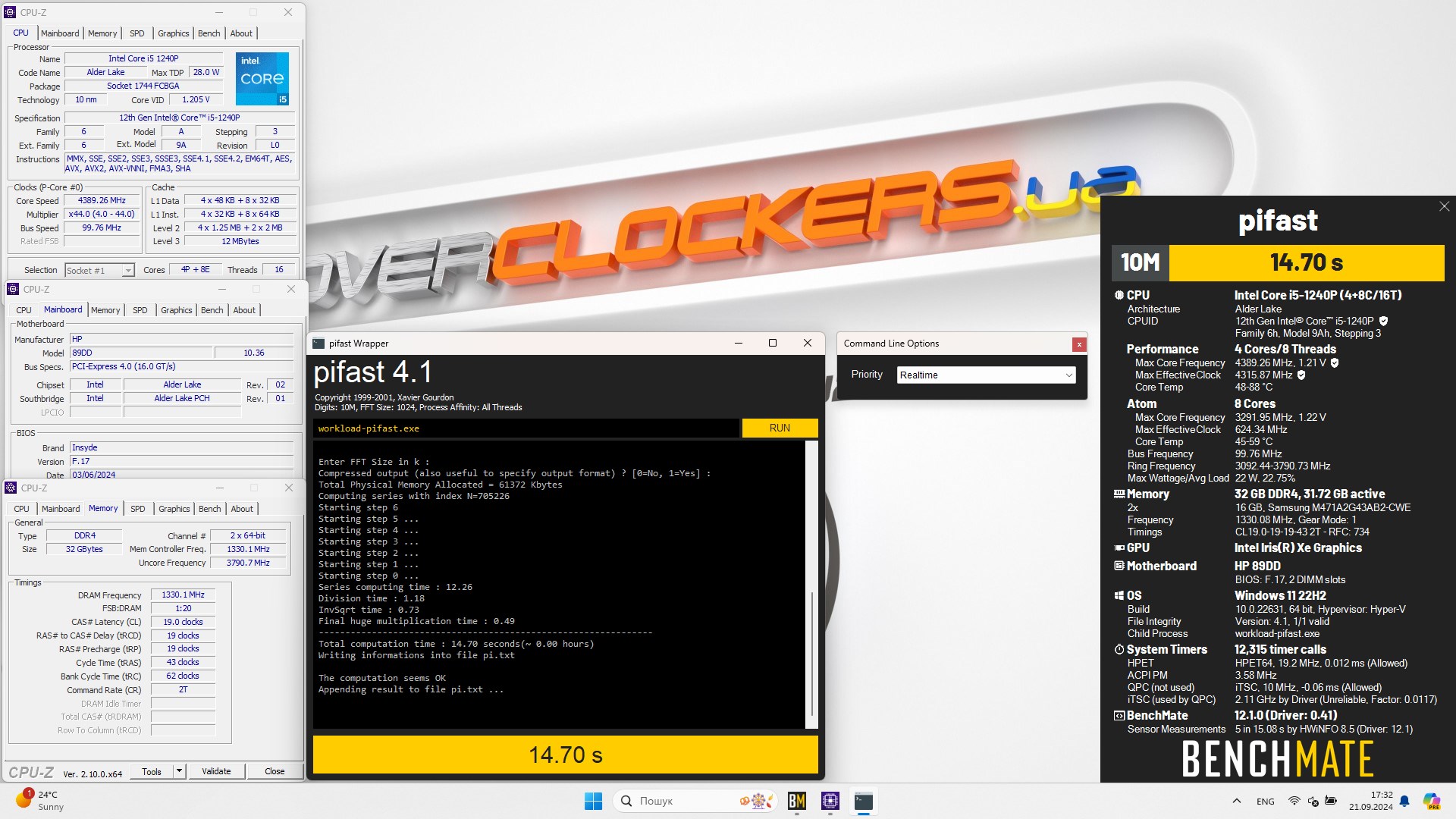Click the workload-pifast.exe input field
1456x819 pixels.
click(526, 428)
